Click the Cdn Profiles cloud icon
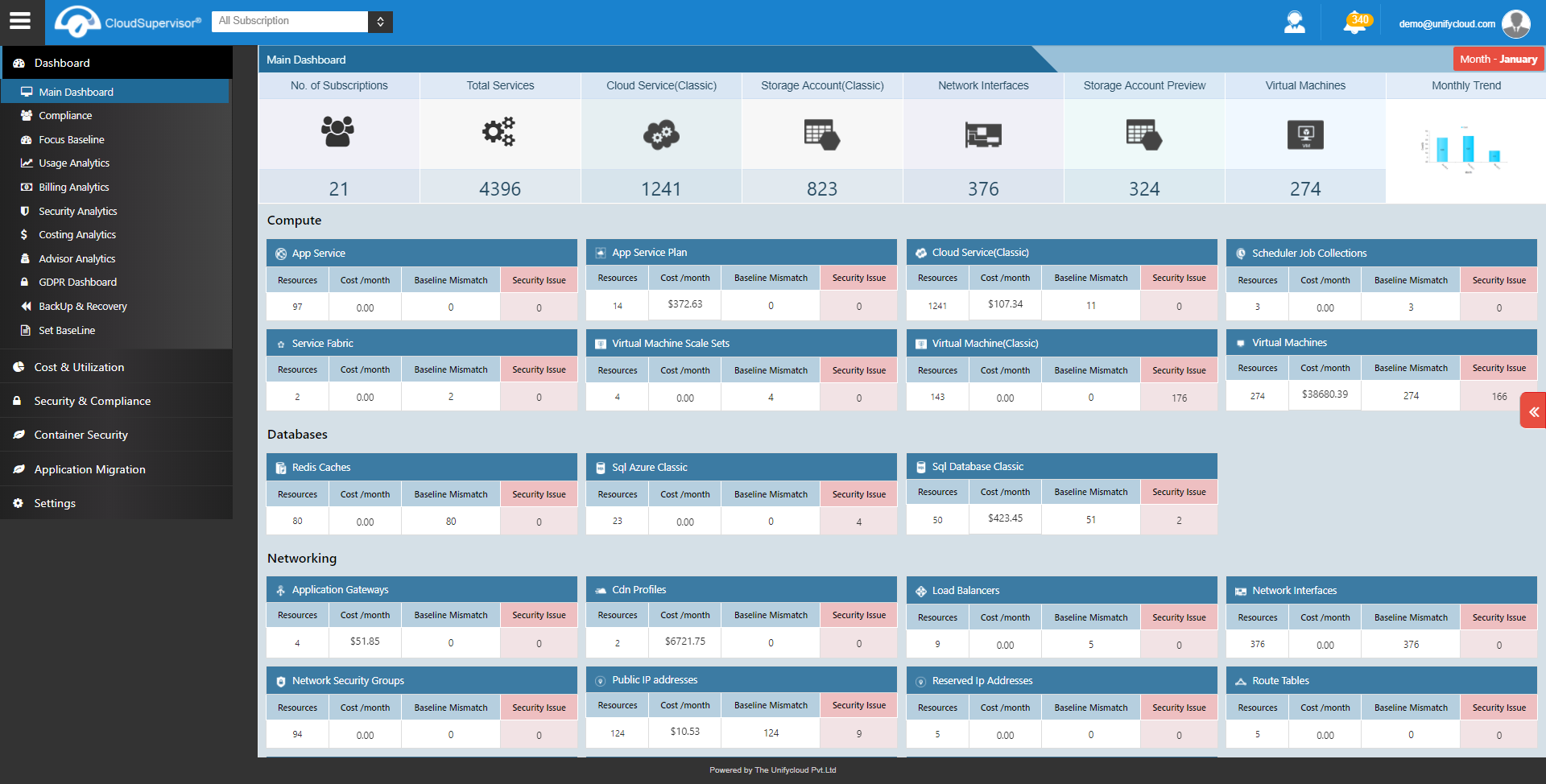The image size is (1546, 784). [x=601, y=590]
